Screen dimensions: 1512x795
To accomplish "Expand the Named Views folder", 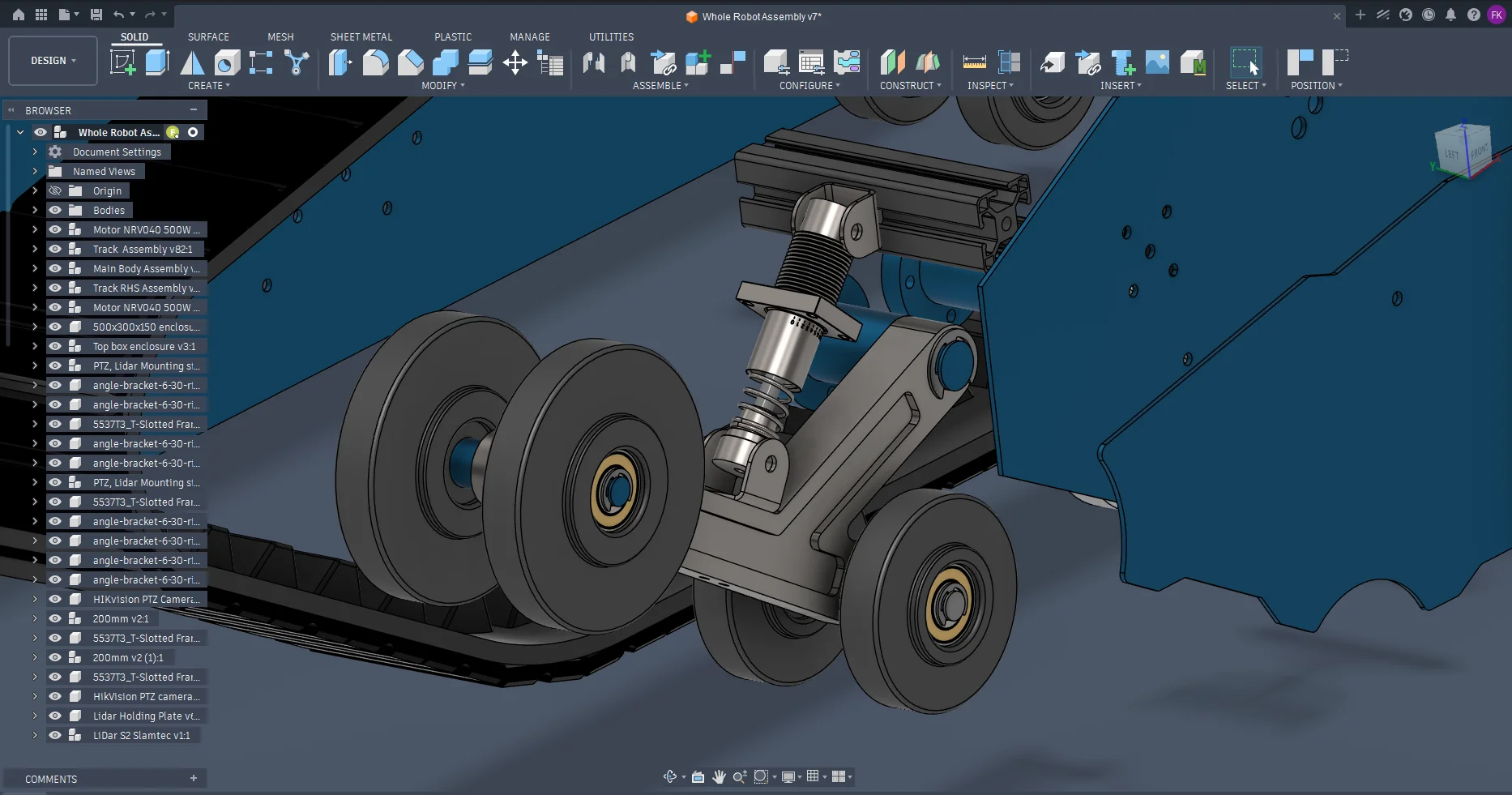I will pos(35,171).
